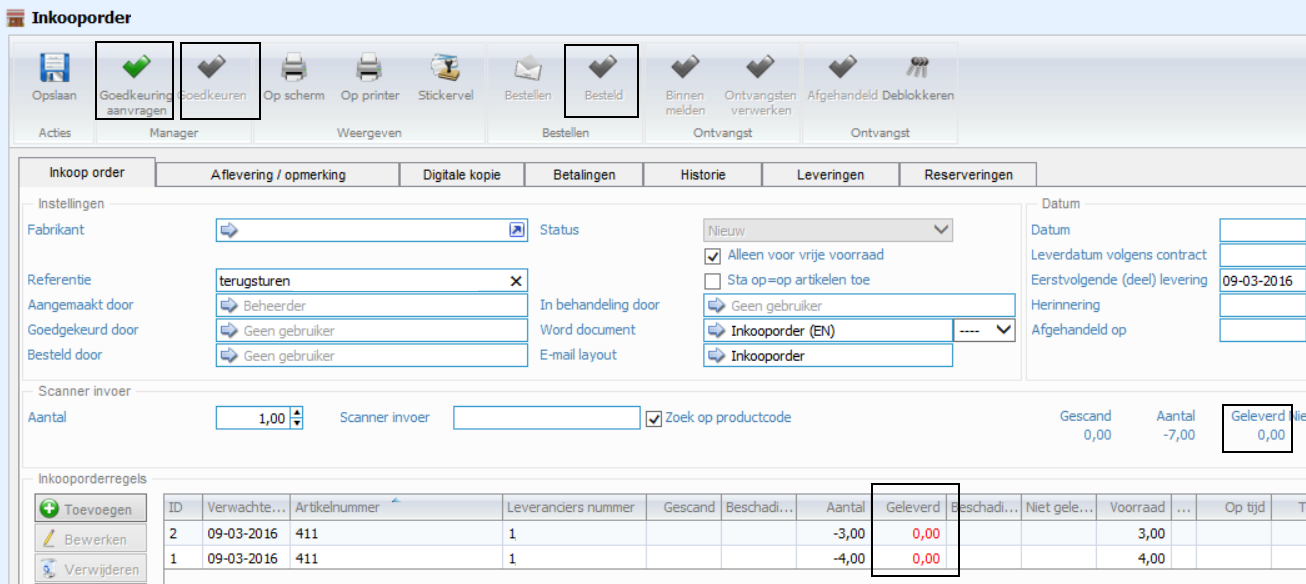Sort by Artikelnummer column header
Image resolution: width=1306 pixels, height=584 pixels.
pyautogui.click(x=337, y=508)
